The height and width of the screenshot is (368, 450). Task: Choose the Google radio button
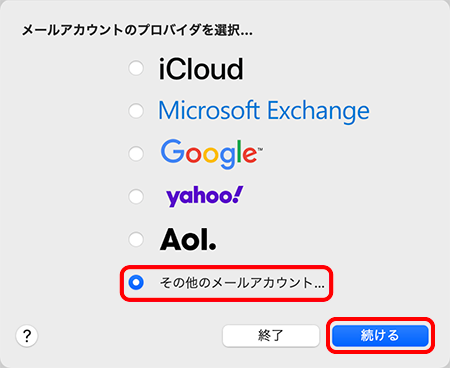pos(136,154)
